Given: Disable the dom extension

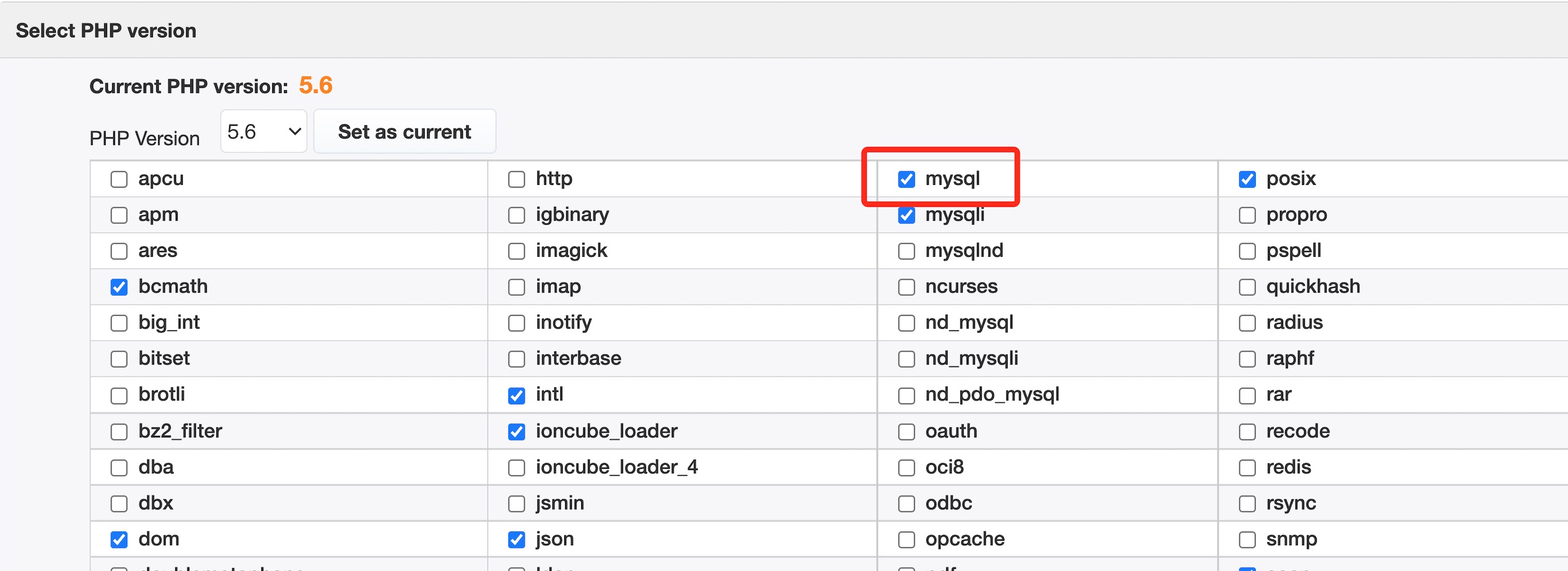Looking at the screenshot, I should point(119,539).
